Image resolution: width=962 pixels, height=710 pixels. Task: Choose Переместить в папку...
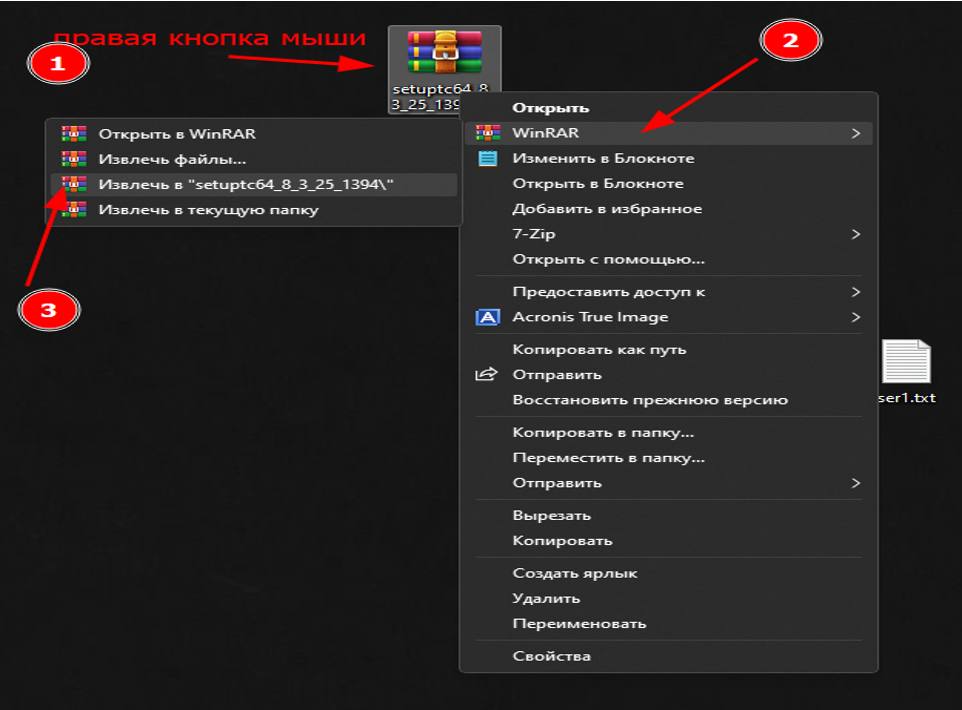(x=669, y=458)
